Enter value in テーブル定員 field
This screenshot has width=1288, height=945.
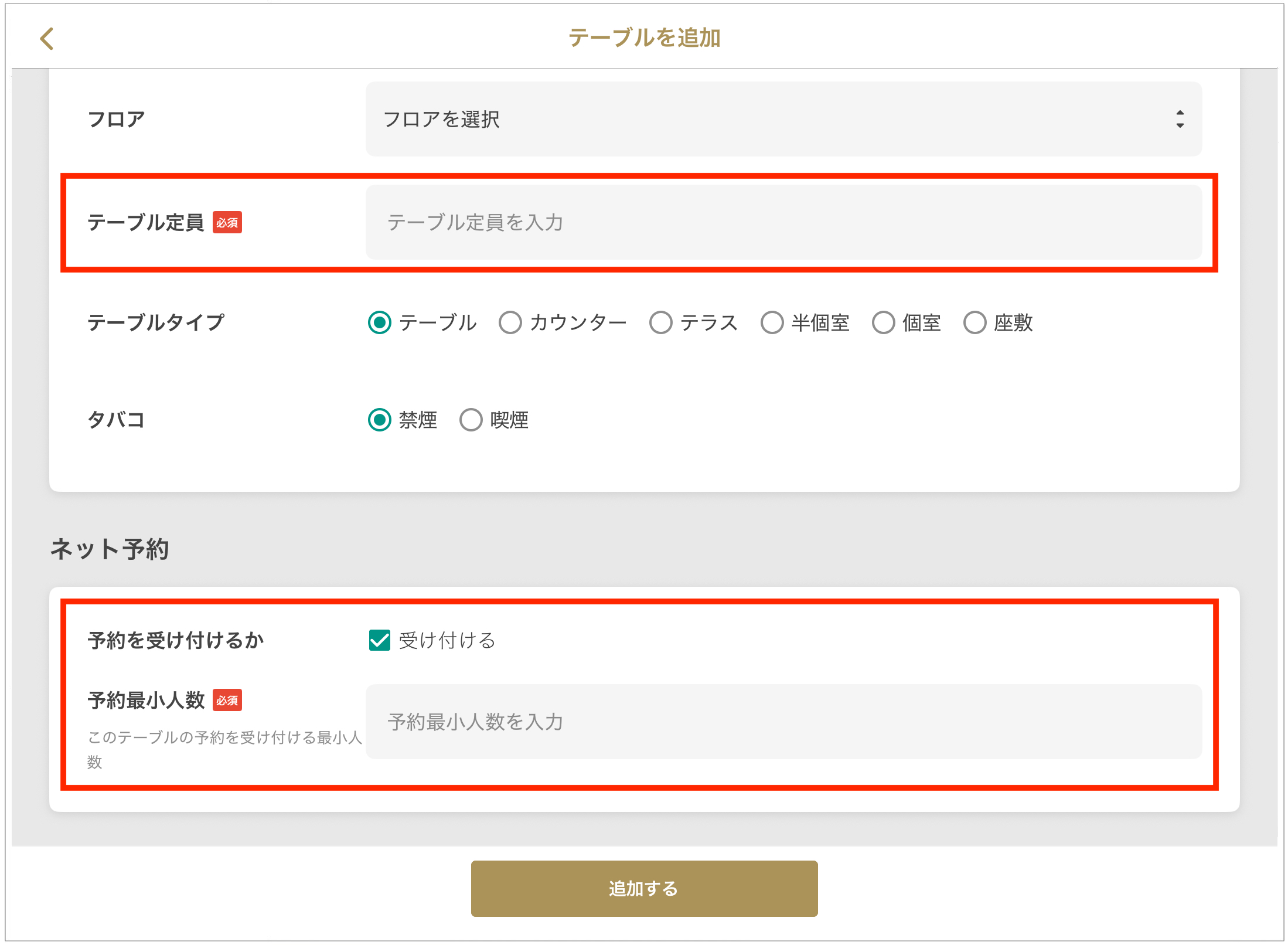(x=783, y=222)
